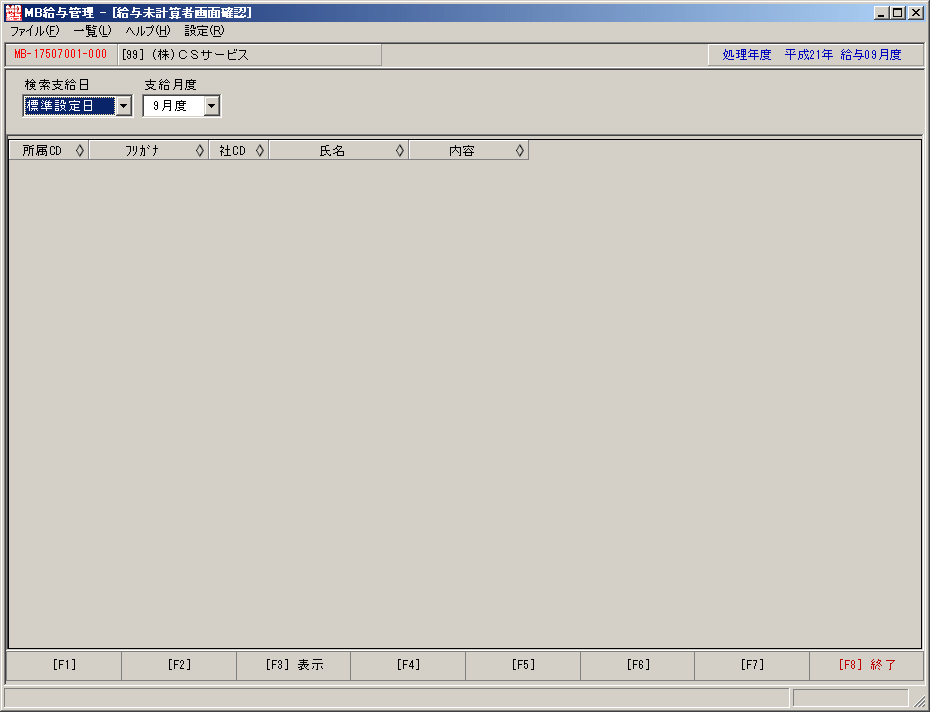Sort by 所属CD column diamond icon
930x712 pixels.
[80, 151]
